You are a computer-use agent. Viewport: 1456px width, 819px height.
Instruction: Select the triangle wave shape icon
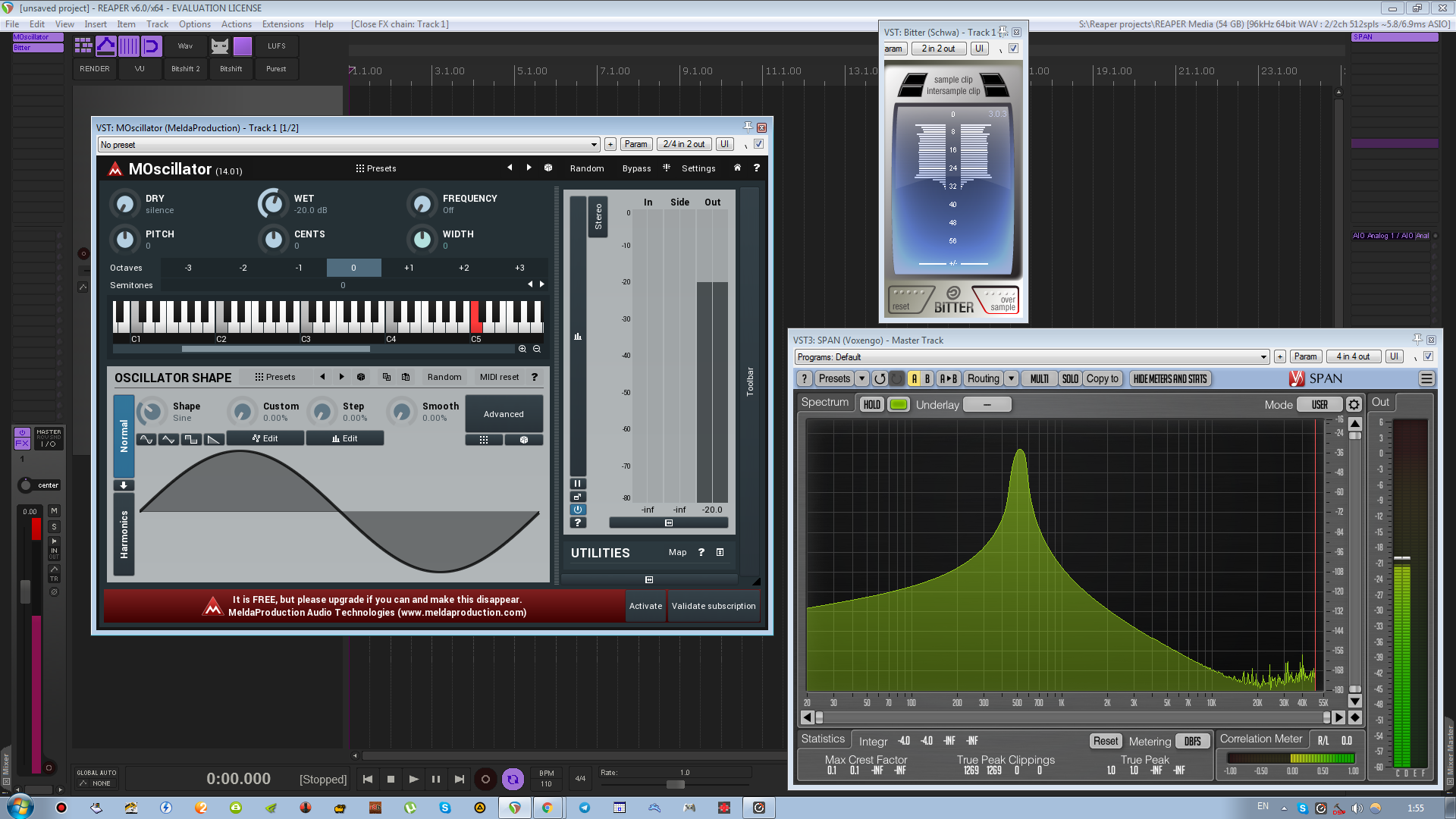tap(168, 439)
